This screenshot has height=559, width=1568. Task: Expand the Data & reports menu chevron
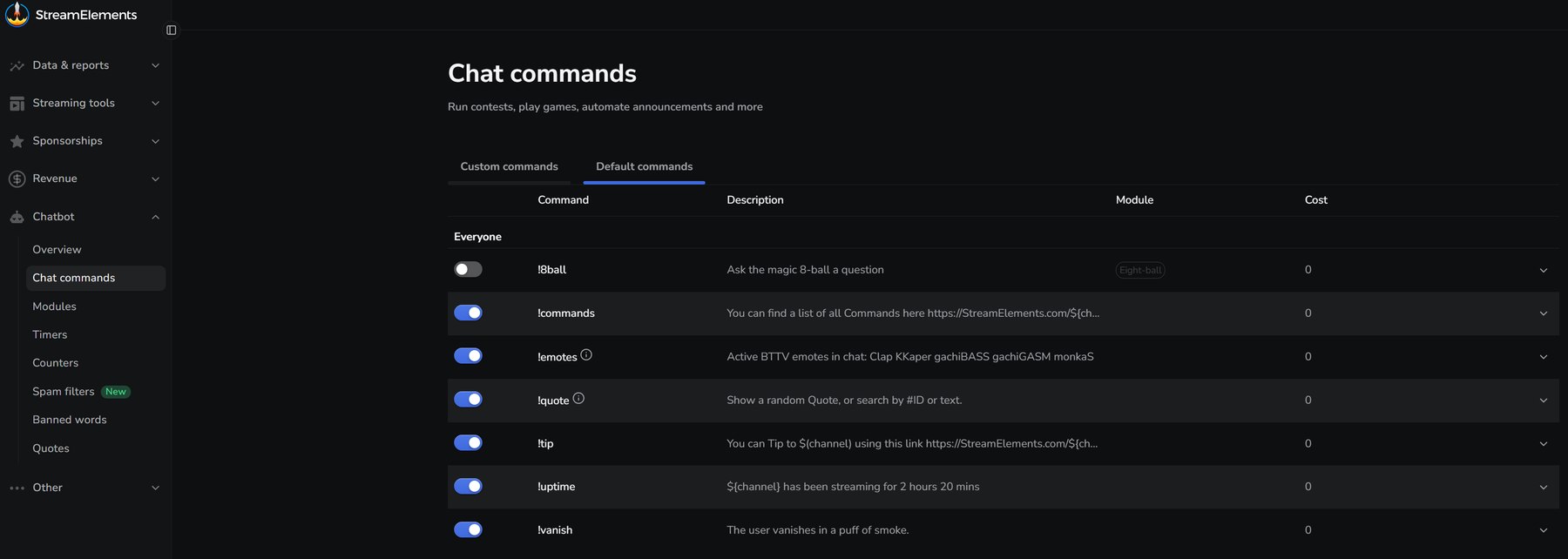[x=155, y=65]
